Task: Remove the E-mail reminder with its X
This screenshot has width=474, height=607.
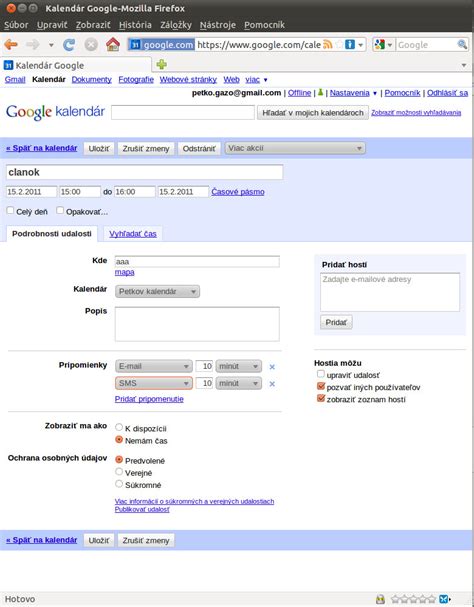Action: [272, 367]
